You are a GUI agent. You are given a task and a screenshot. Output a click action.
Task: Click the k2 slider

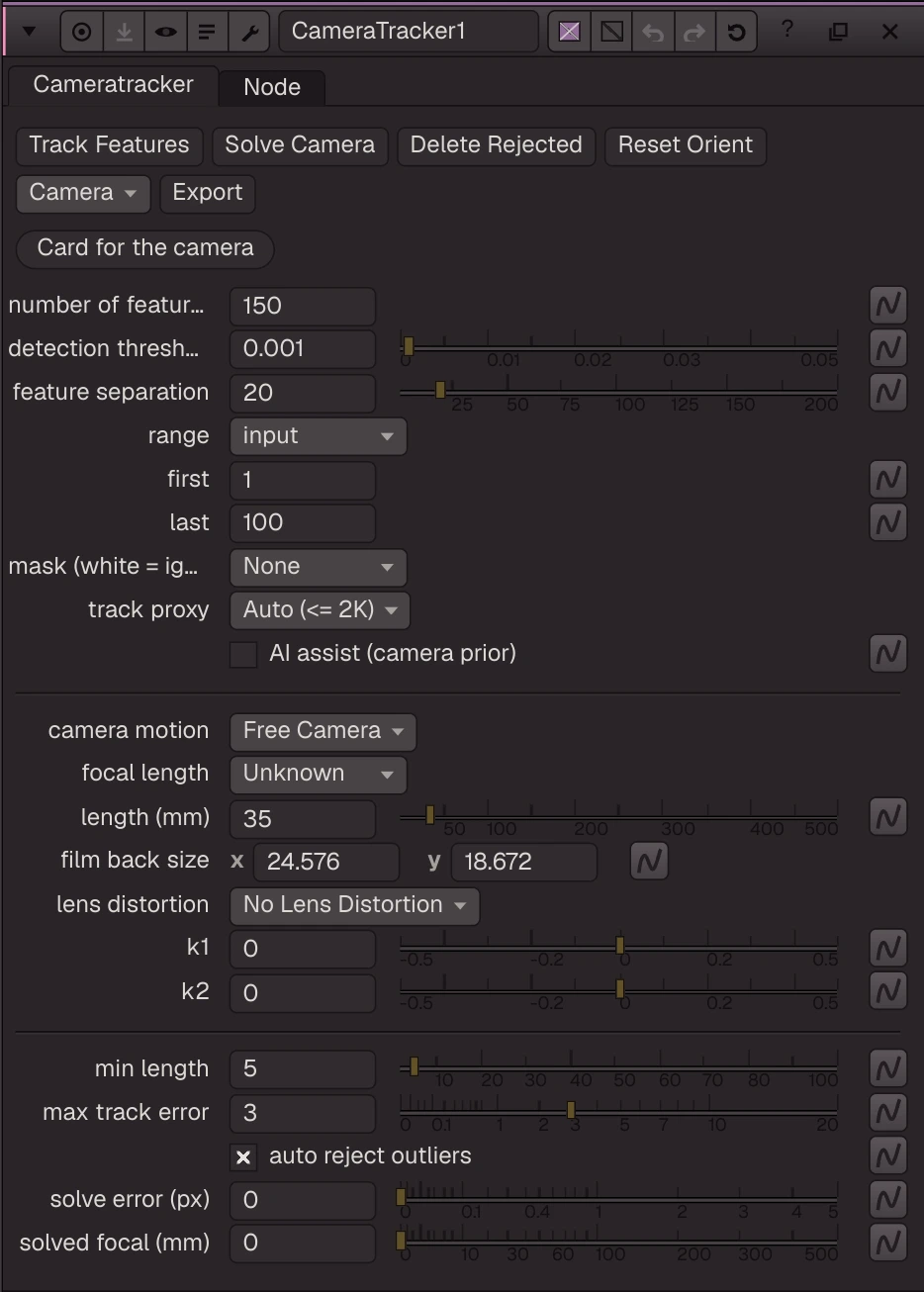point(619,991)
